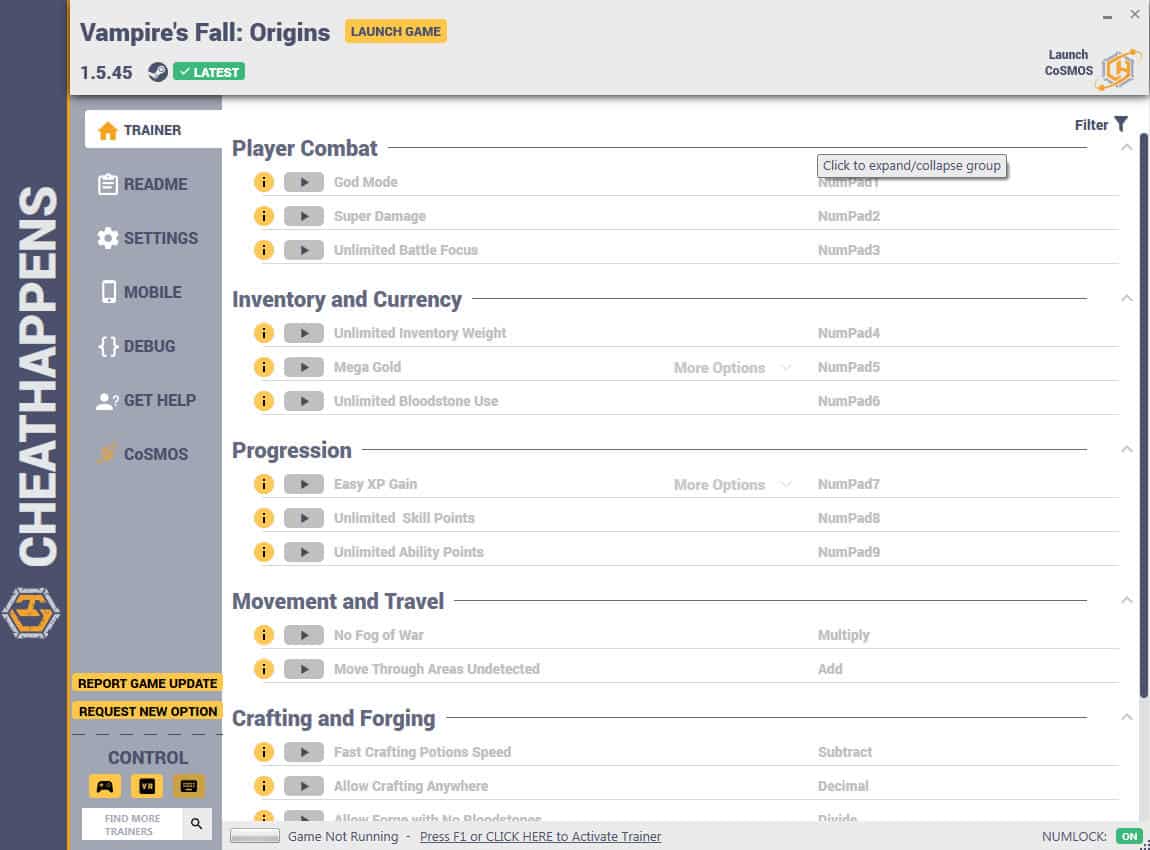Click the FIND MORE TRAINERS search field
This screenshot has height=850, width=1150.
pos(132,824)
